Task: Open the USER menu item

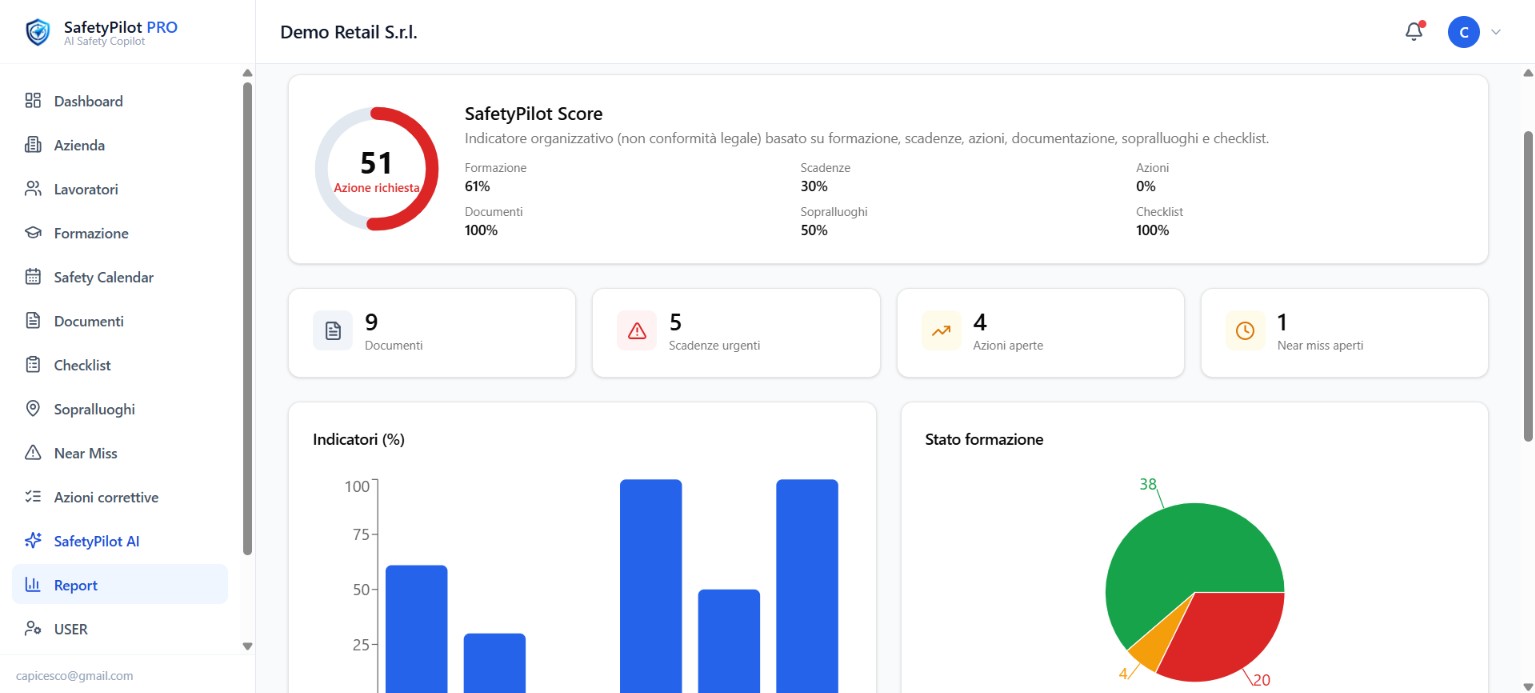Action: (120, 629)
